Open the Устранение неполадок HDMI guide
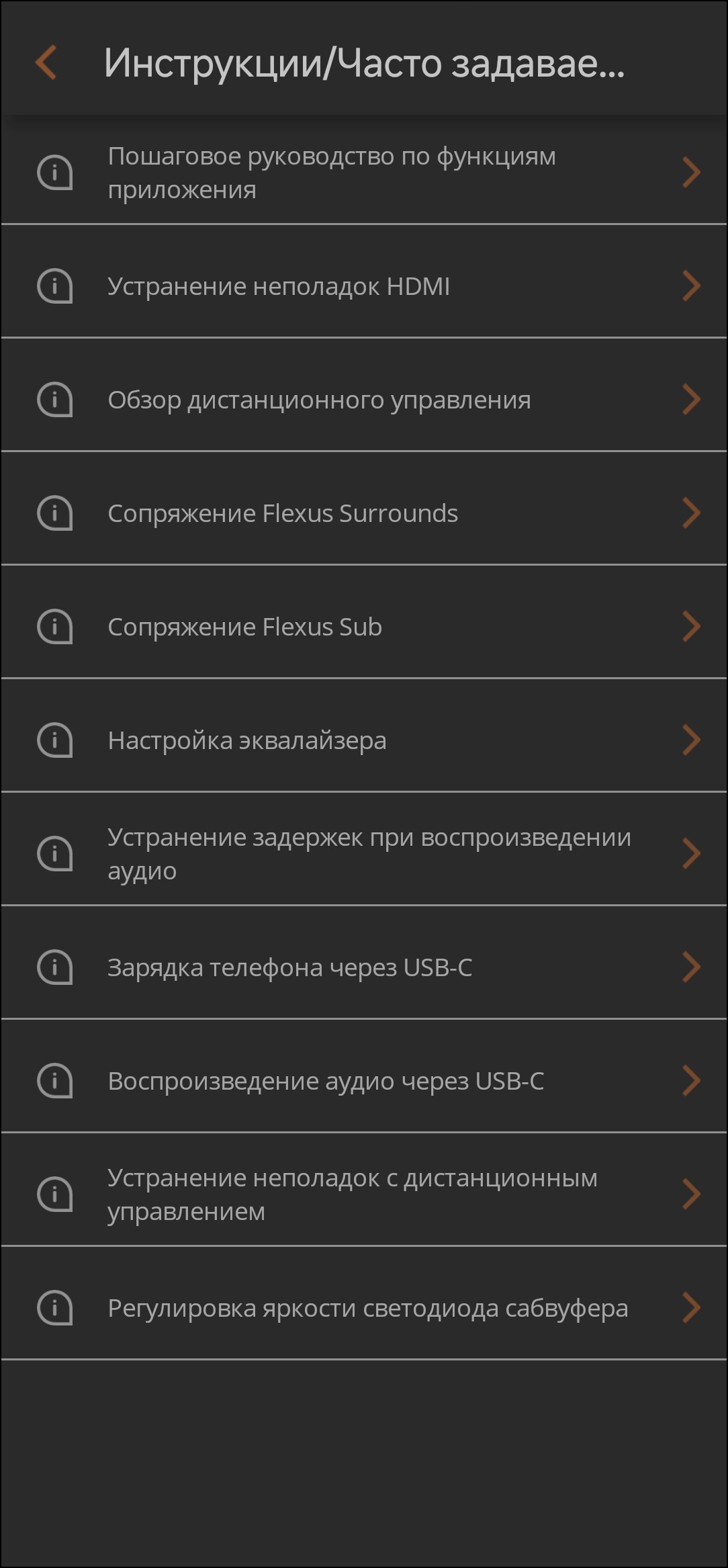This screenshot has width=728, height=1568. point(279,286)
